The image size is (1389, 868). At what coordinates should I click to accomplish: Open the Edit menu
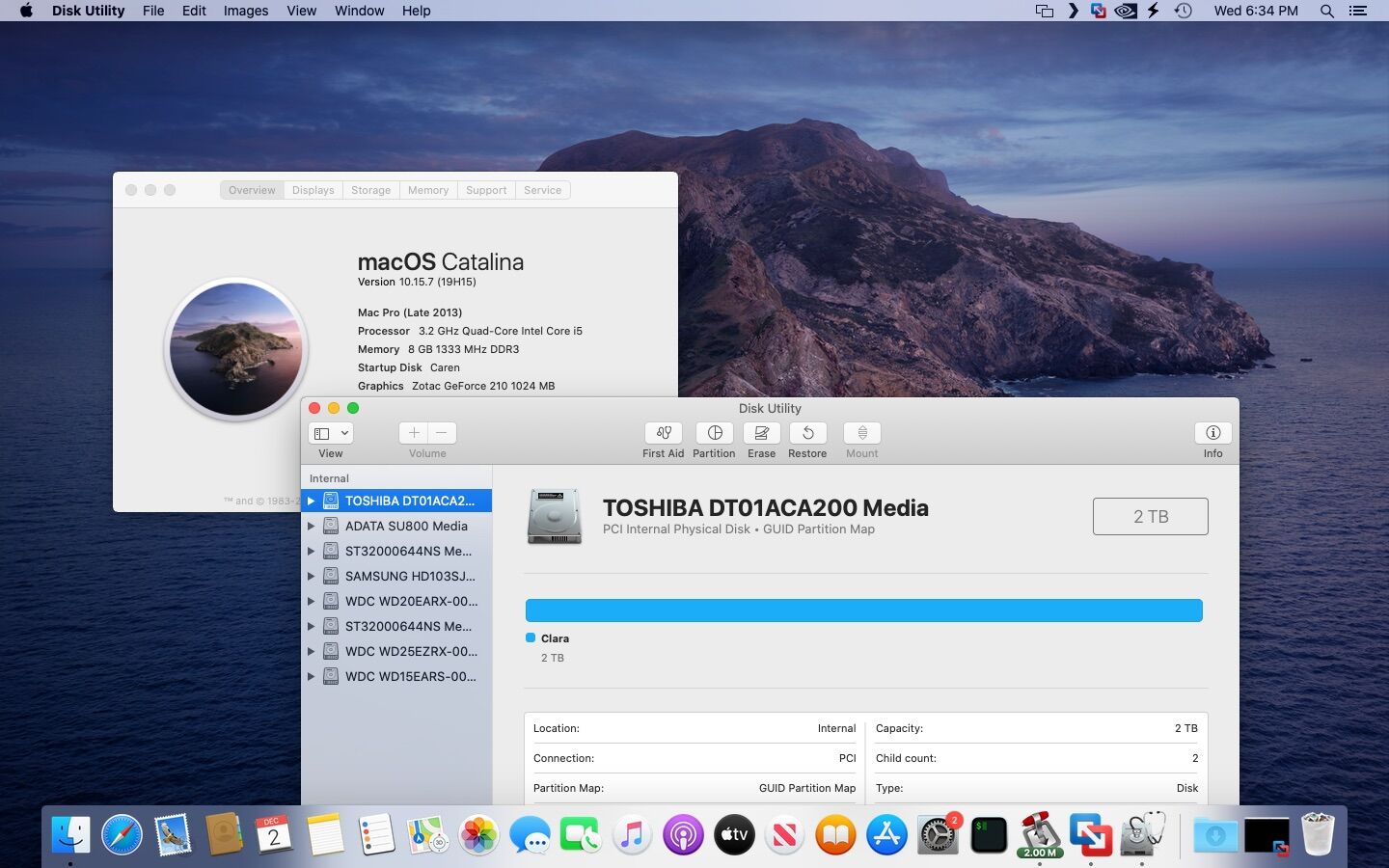coord(194,11)
